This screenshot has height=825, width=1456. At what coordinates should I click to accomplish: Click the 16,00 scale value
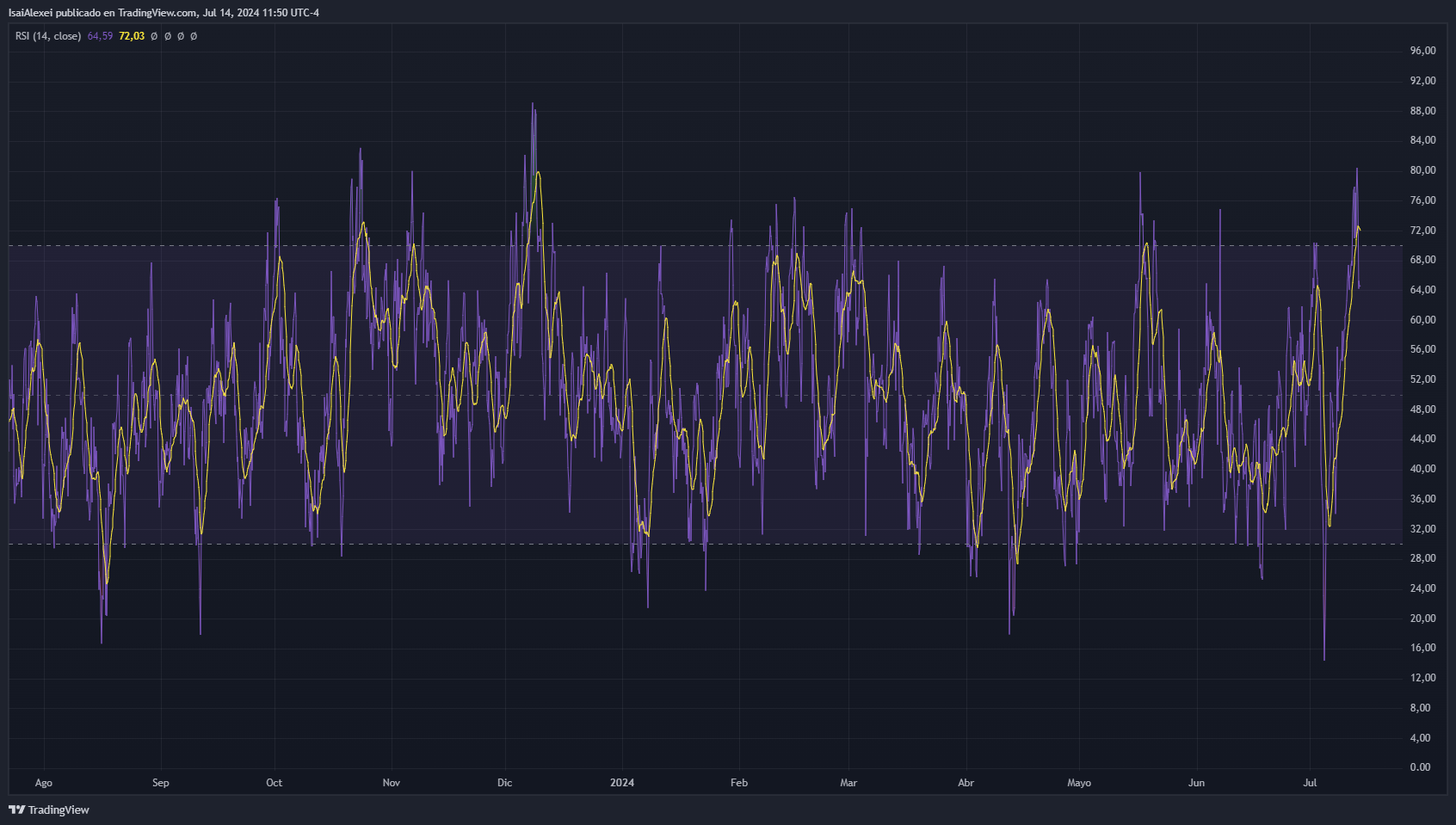[1423, 648]
